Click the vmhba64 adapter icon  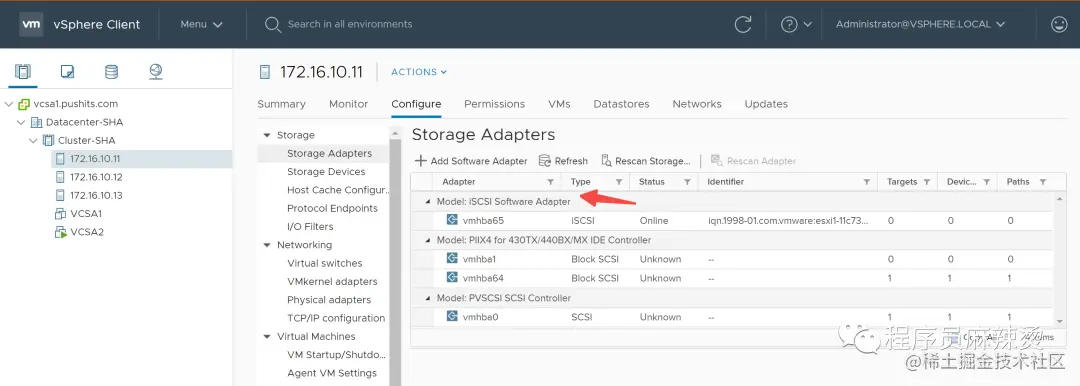point(452,277)
